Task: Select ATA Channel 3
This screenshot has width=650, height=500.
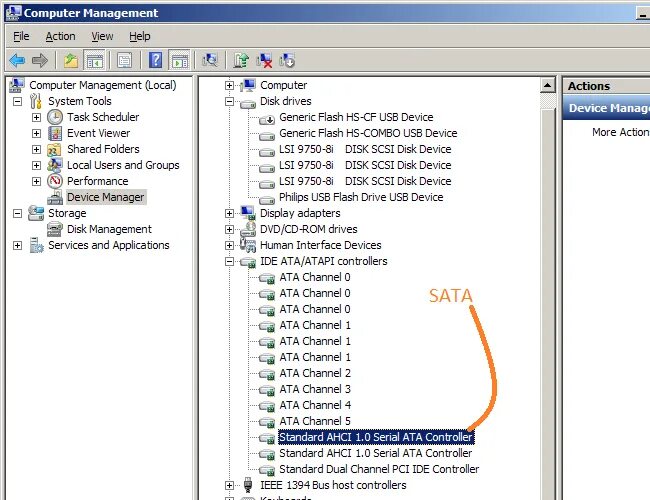Action: 315,389
